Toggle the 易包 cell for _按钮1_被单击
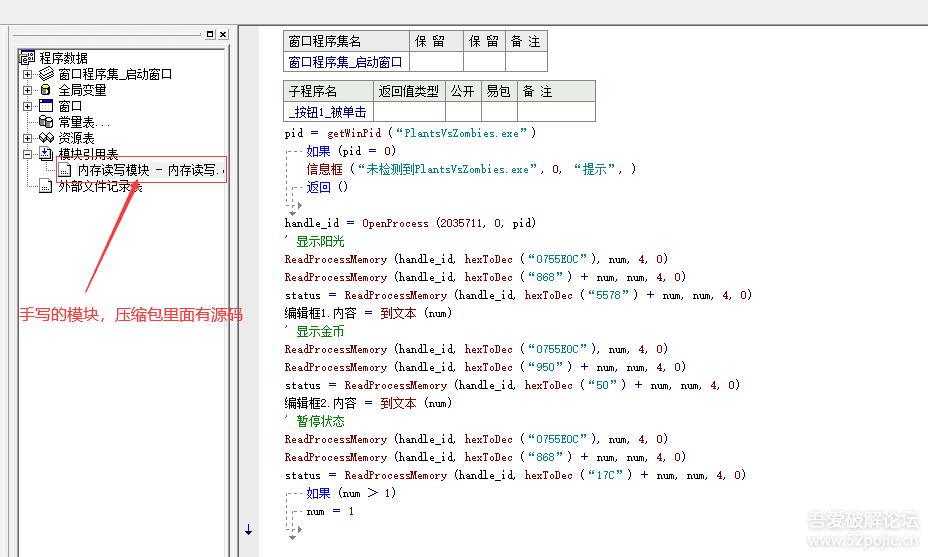The image size is (928, 557). (x=500, y=111)
